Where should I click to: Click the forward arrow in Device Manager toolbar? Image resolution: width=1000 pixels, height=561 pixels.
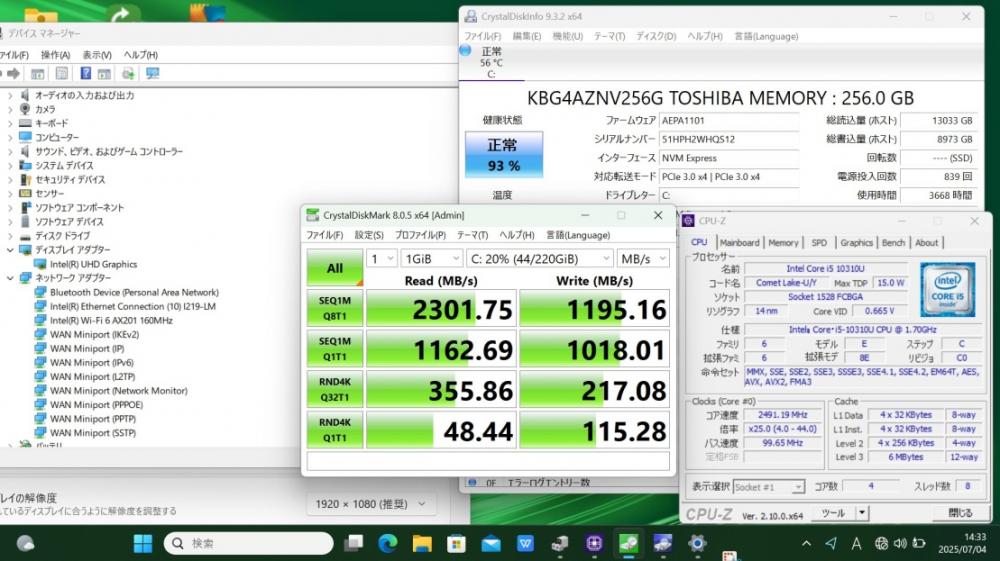13,74
